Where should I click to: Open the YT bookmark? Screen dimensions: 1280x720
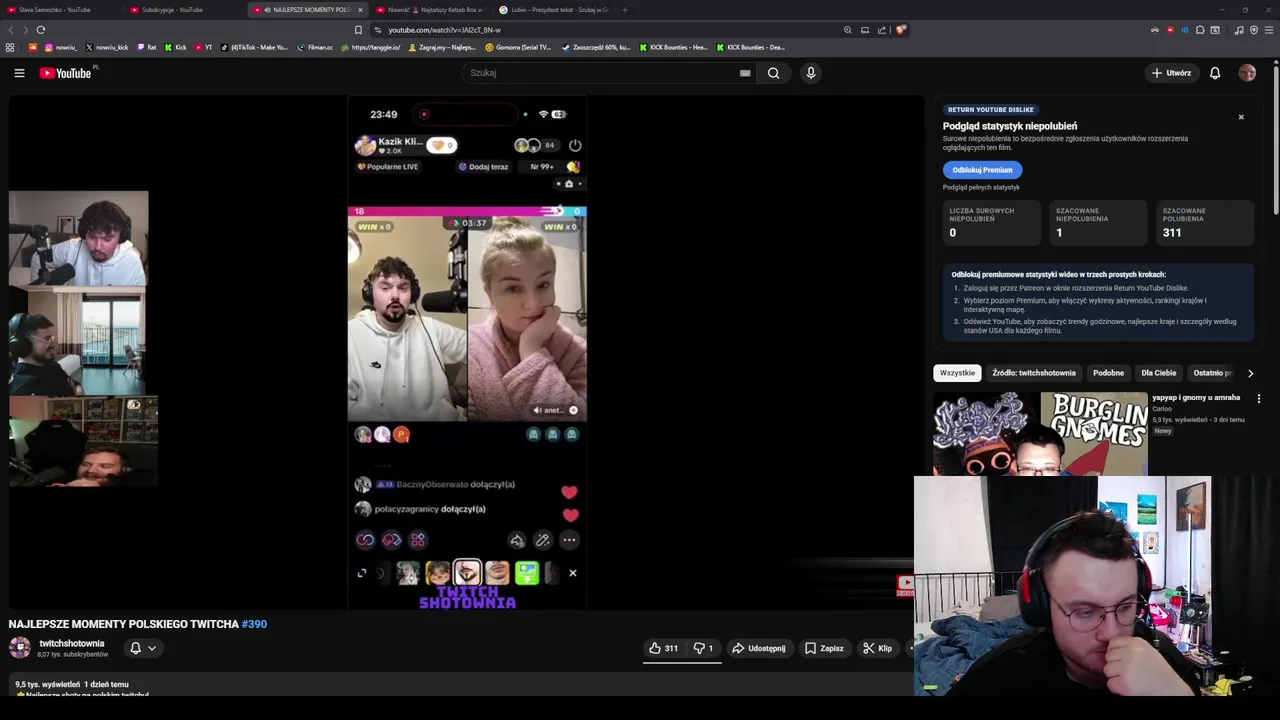(x=204, y=47)
